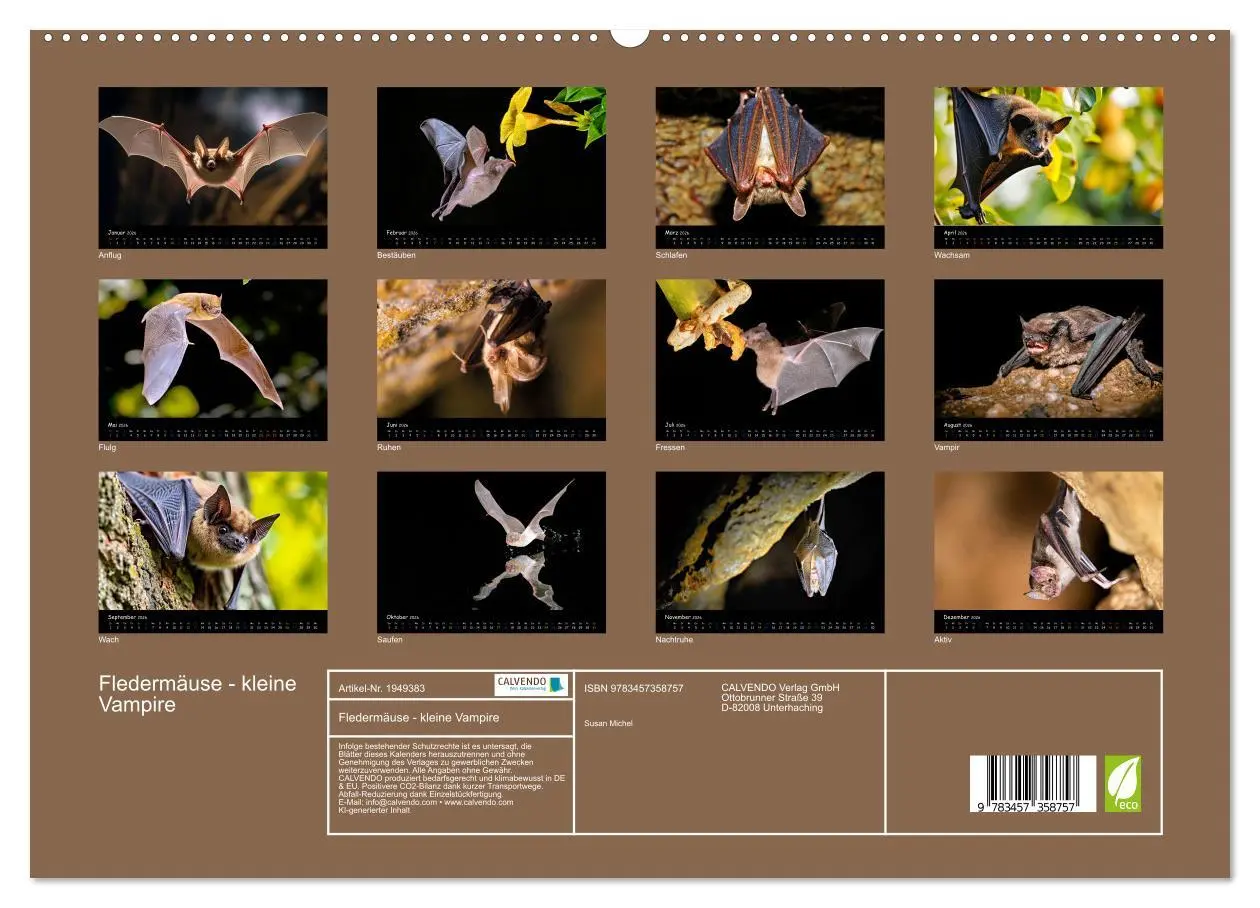Image resolution: width=1260 pixels, height=908 pixels.
Task: Expand the Juni calendar grid row
Action: [490, 432]
